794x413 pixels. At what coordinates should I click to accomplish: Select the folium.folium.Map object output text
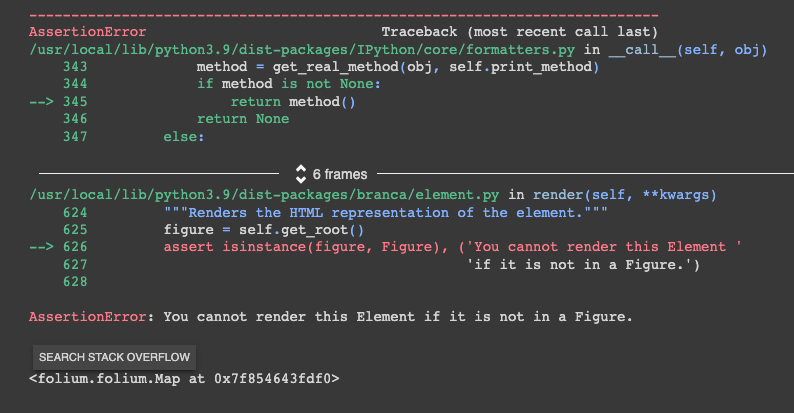[x=184, y=379]
